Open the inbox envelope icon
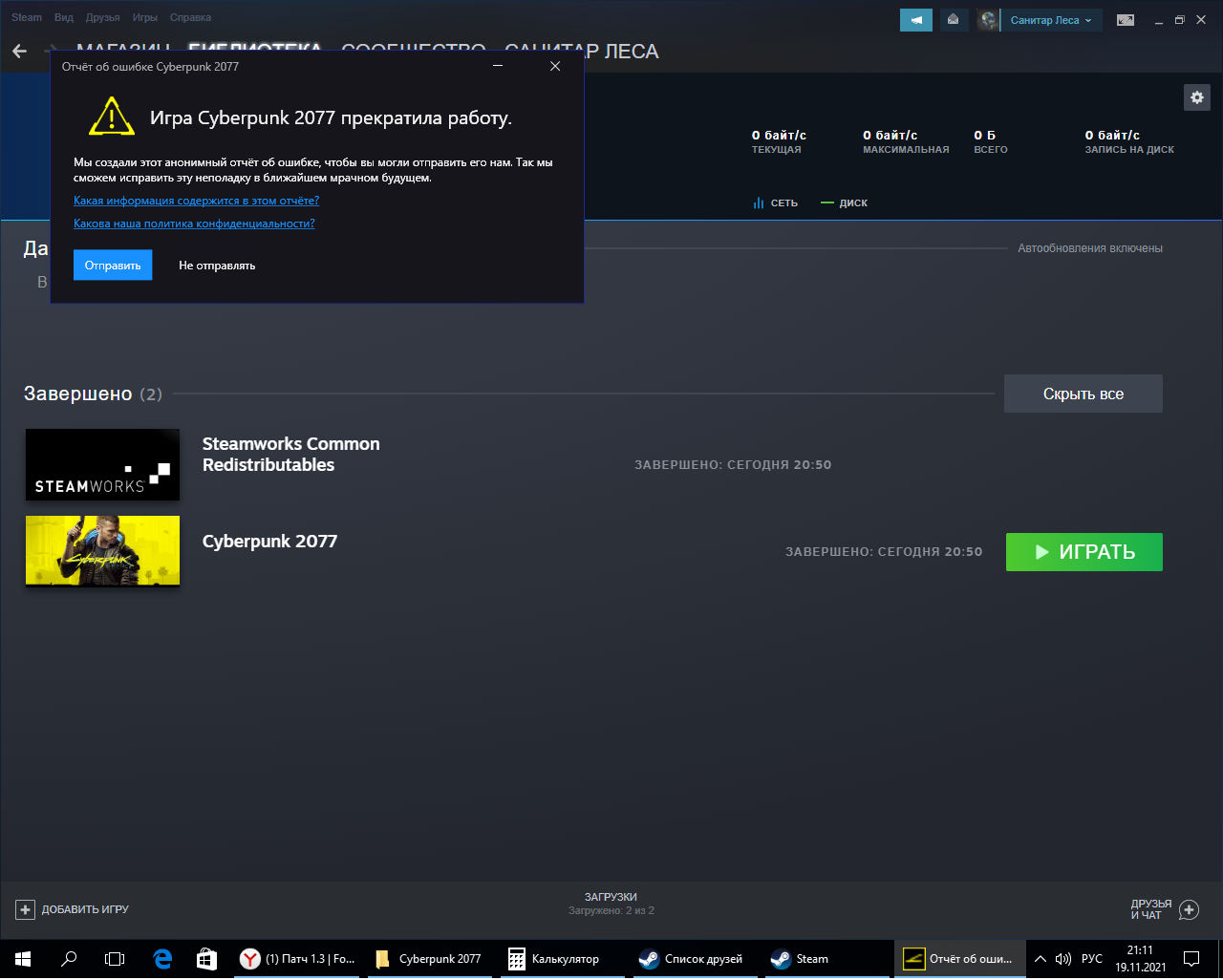The height and width of the screenshot is (980, 1223). [953, 19]
